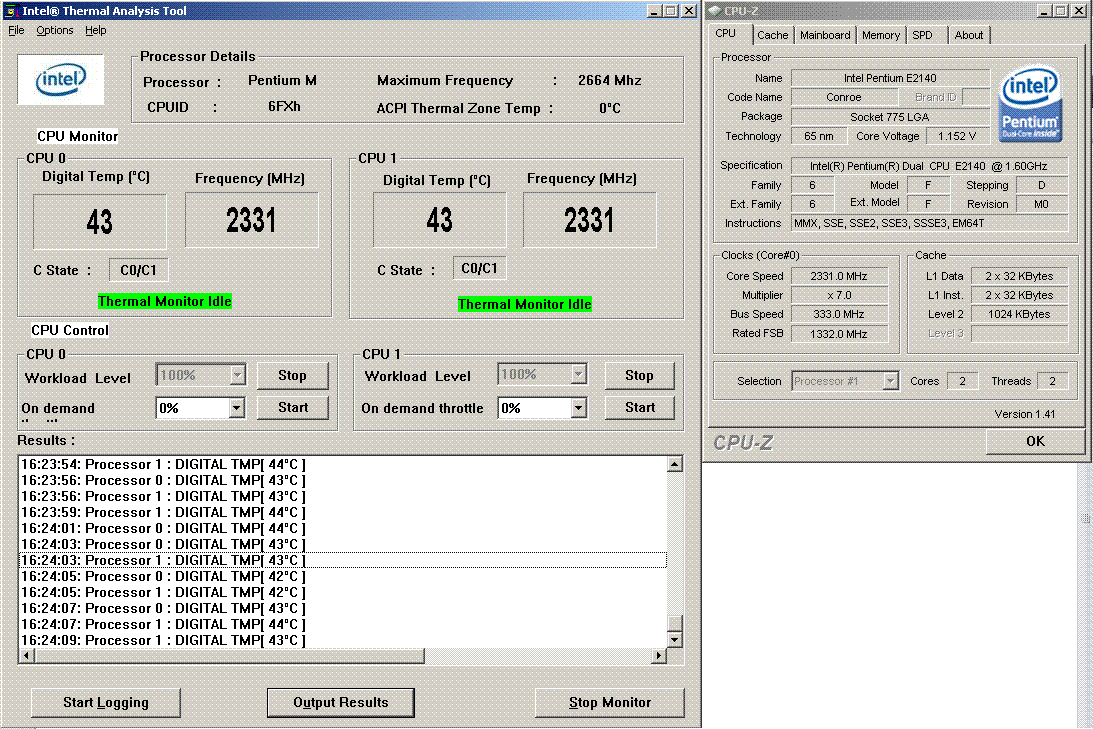Click the Package field Socket 775 LGA
1093x729 pixels.
890,116
